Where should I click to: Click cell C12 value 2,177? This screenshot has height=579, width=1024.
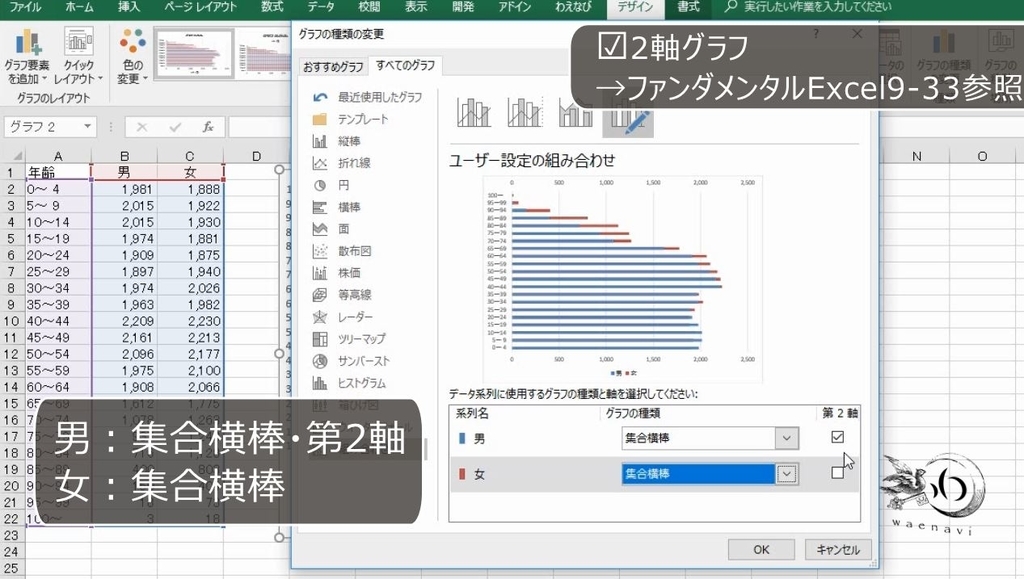coord(190,354)
